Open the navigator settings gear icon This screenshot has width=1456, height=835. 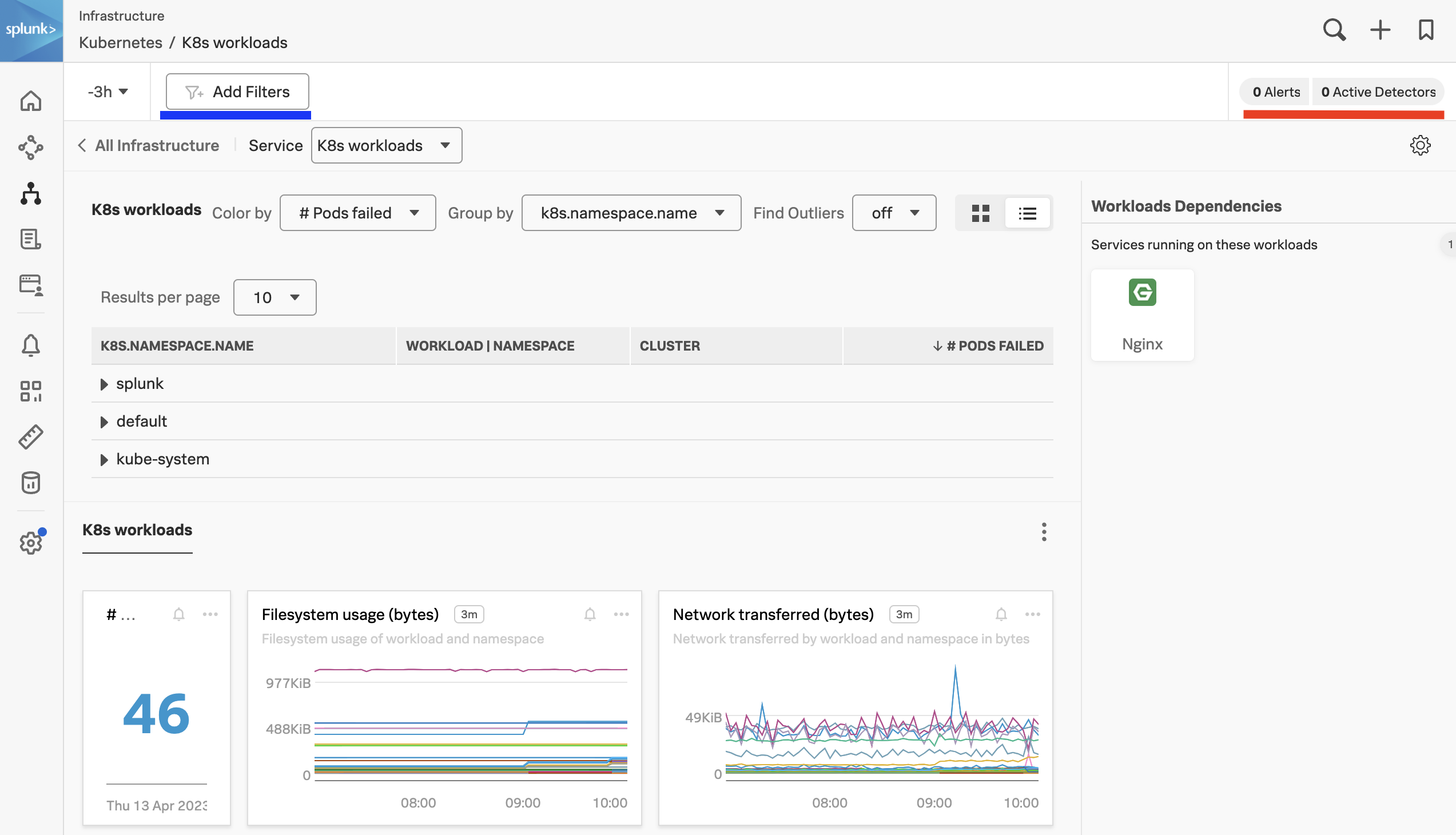click(x=1420, y=145)
